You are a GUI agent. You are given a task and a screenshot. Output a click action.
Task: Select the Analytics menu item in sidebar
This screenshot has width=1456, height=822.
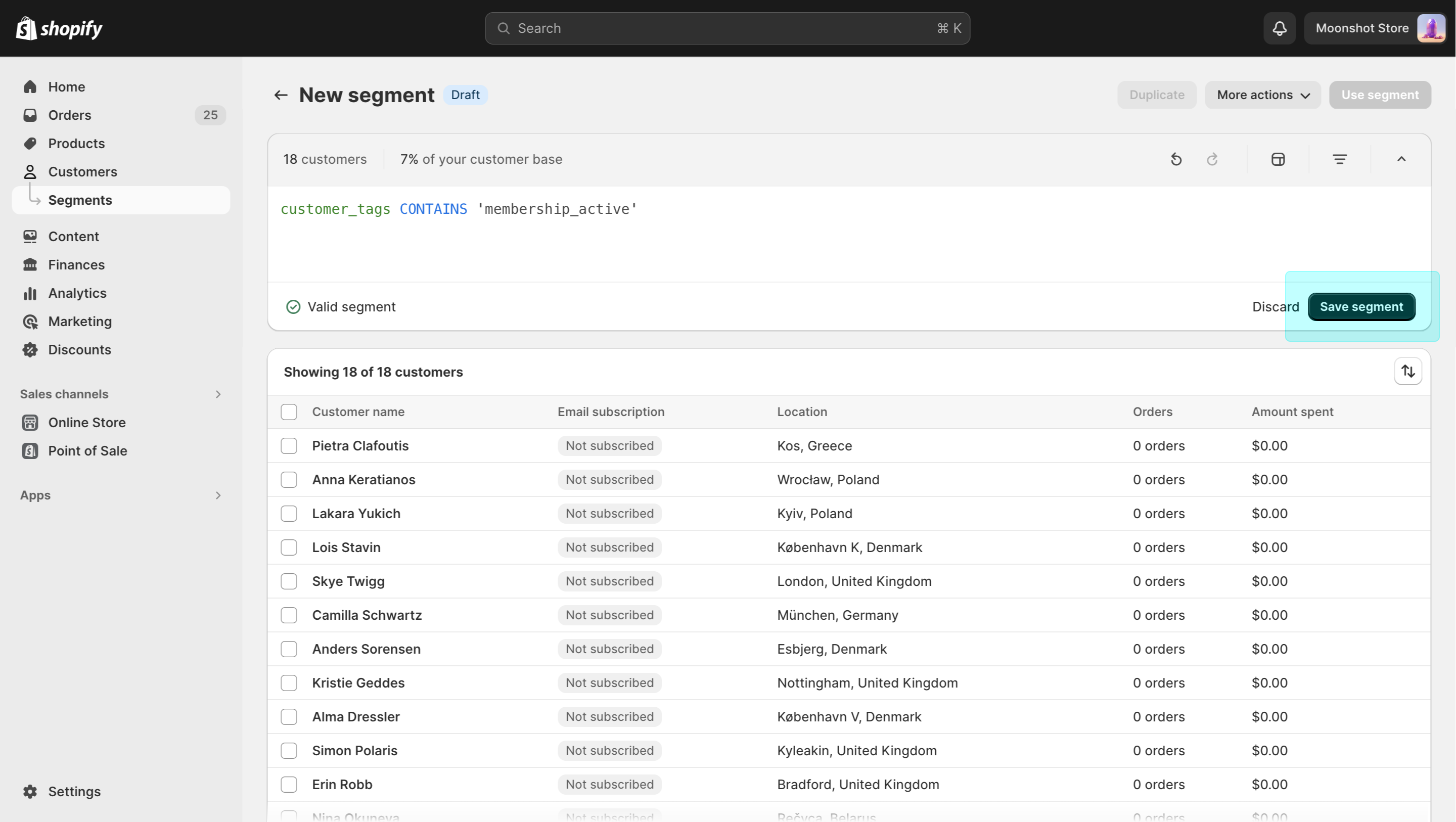pyautogui.click(x=77, y=293)
